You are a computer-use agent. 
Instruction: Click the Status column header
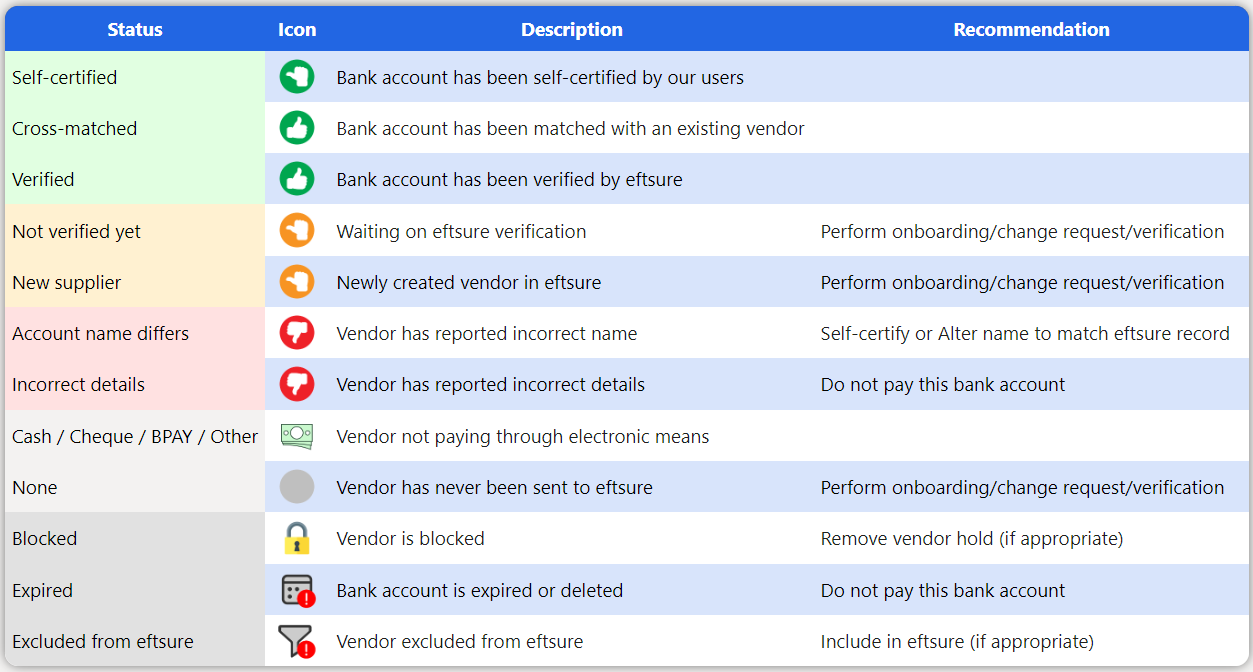(x=135, y=29)
